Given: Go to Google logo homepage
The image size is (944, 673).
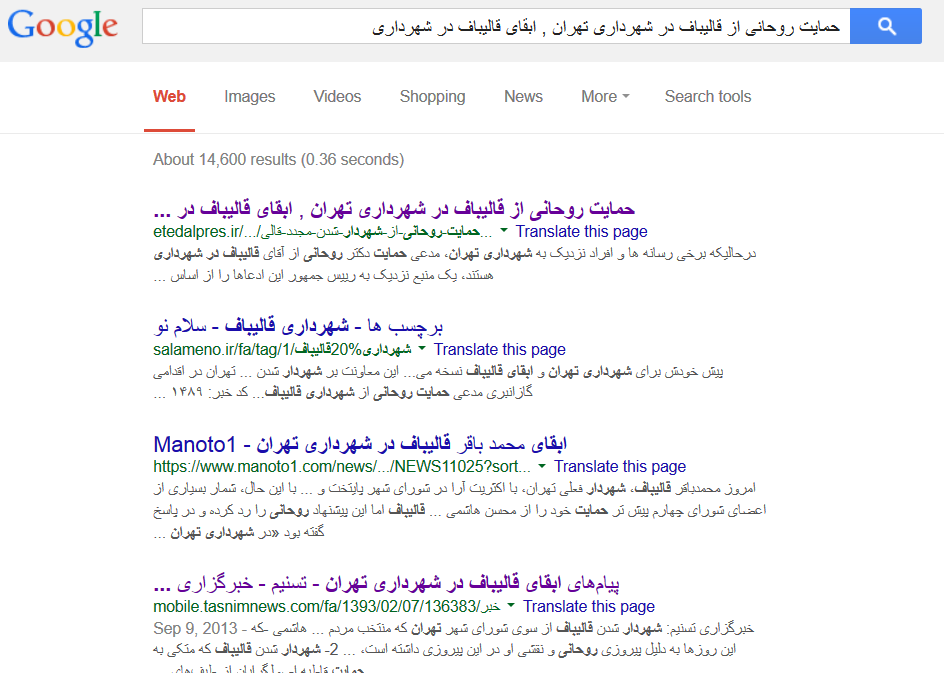Looking at the screenshot, I should 63,27.
